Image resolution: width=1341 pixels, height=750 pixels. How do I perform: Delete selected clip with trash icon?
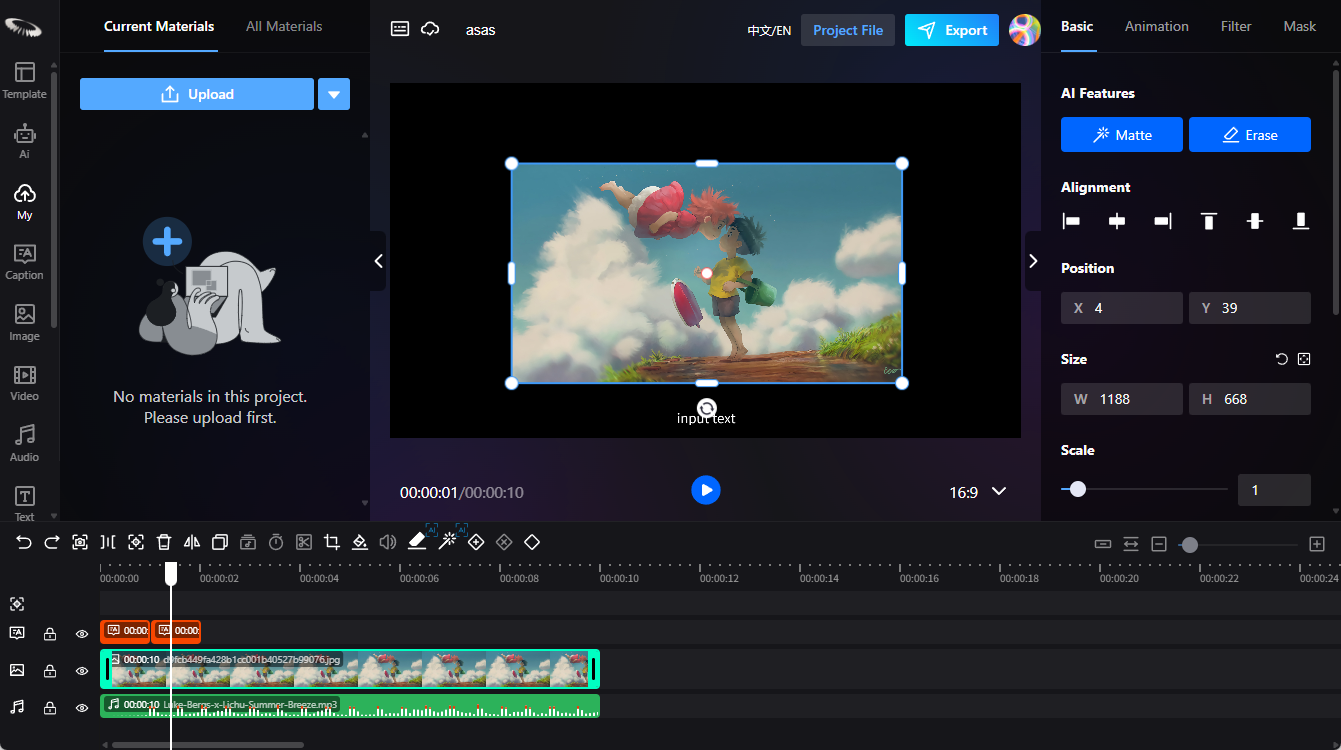point(164,542)
